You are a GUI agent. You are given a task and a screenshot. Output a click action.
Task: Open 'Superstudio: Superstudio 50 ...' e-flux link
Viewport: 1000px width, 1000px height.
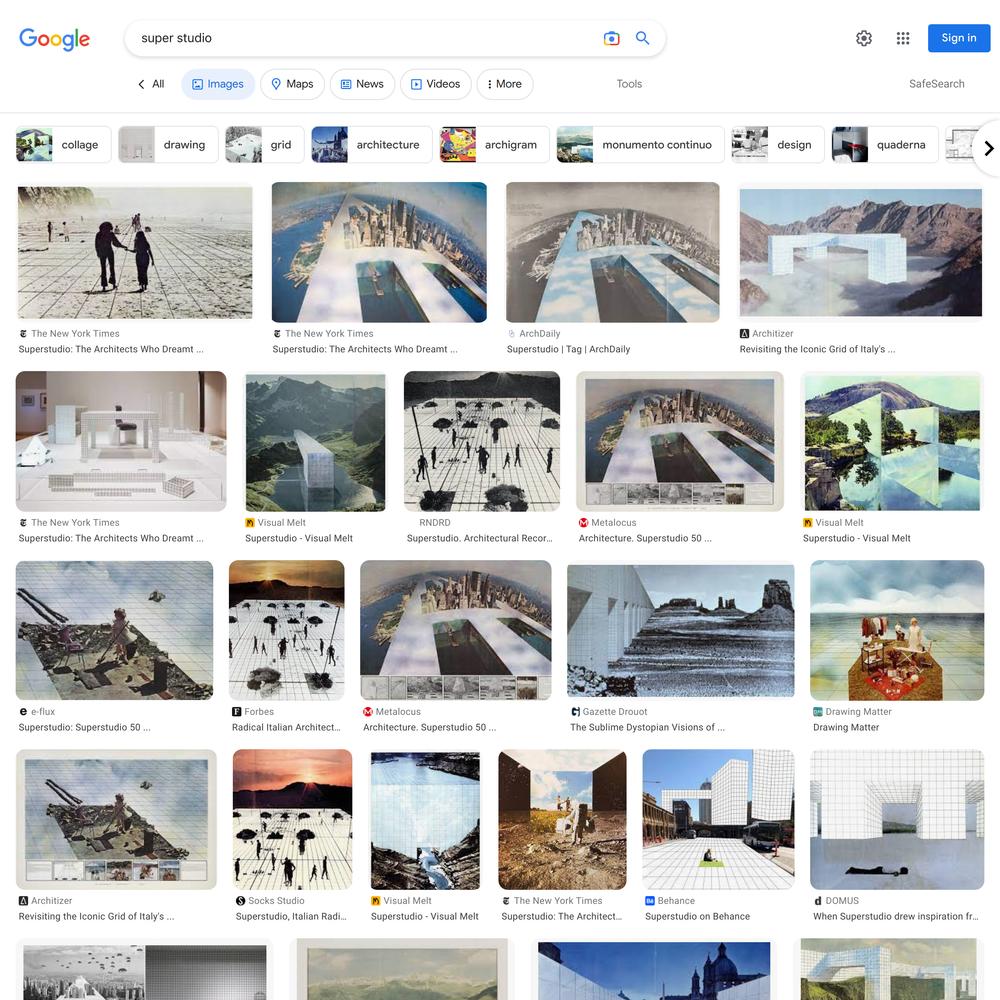[x=84, y=727]
